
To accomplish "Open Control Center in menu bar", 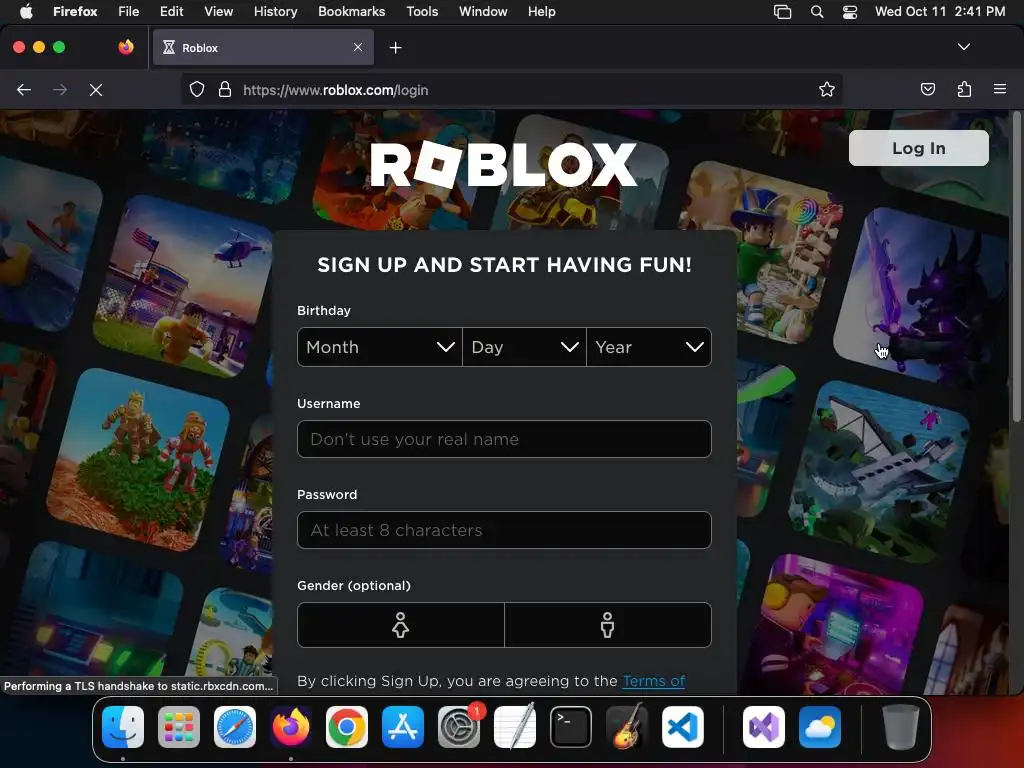I will pos(850,11).
